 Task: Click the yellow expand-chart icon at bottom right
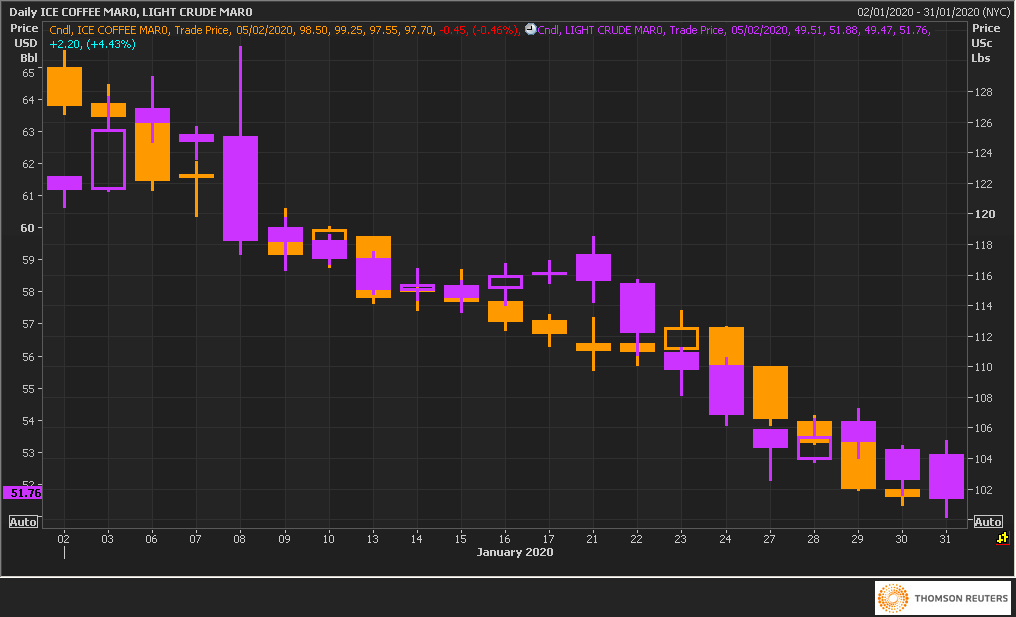coord(1002,538)
